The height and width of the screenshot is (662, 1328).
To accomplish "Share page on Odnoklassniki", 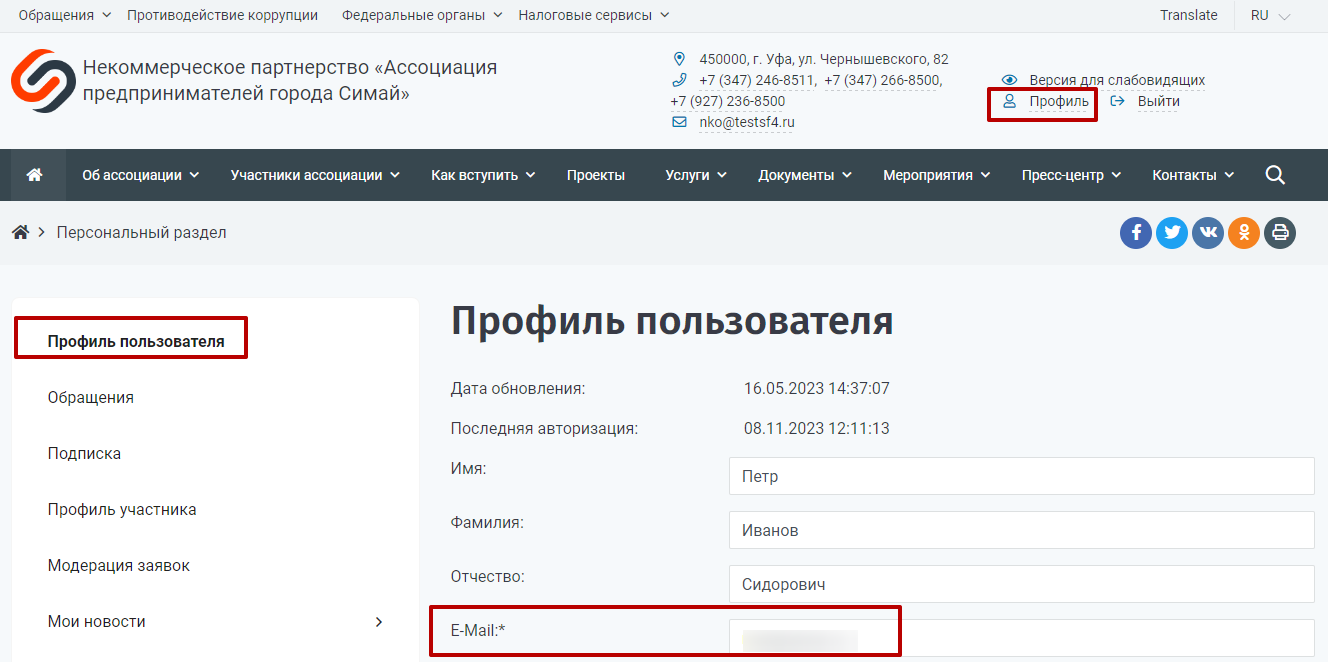I will pos(1244,233).
